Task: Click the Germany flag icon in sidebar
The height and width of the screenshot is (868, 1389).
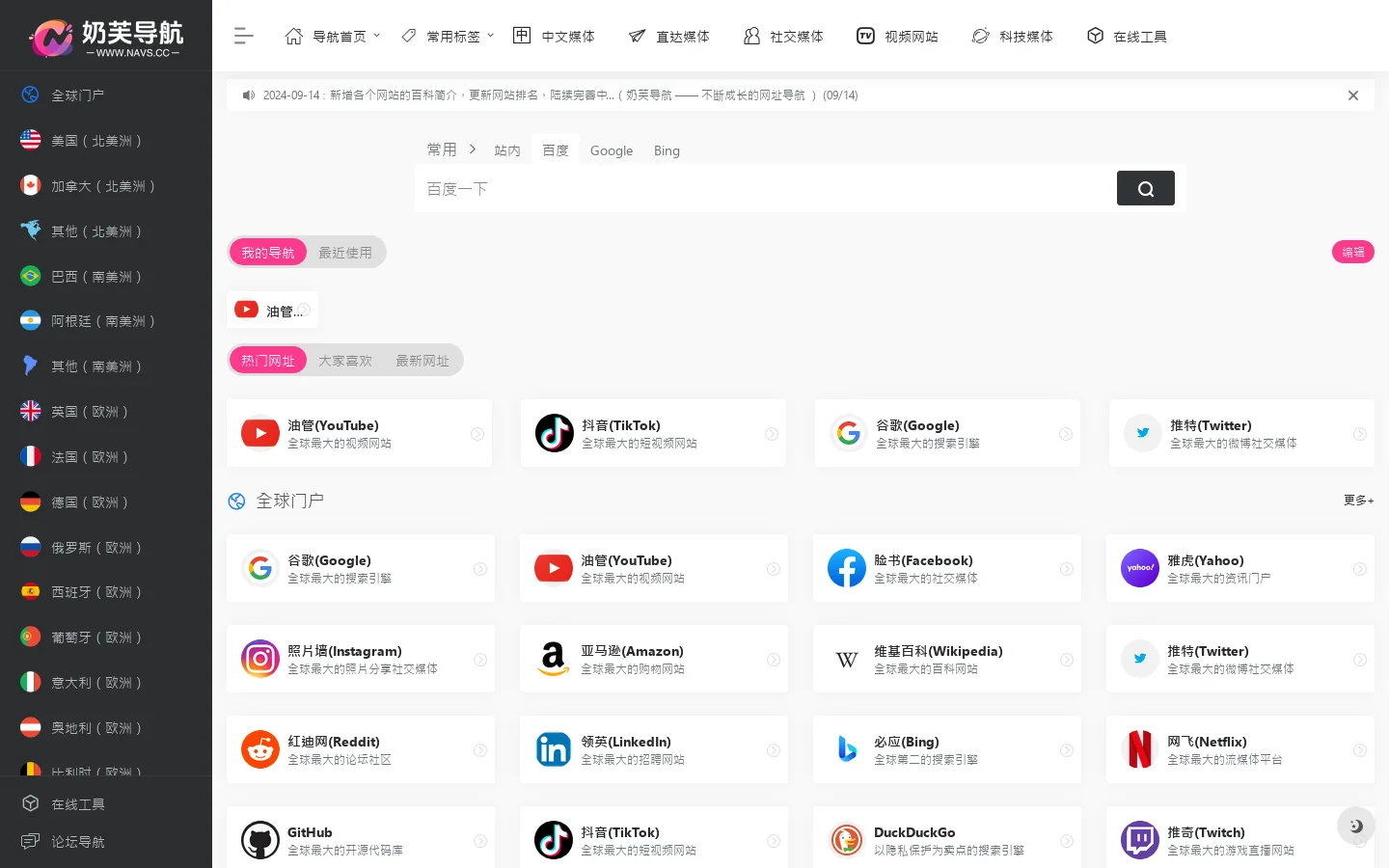Action: pyautogui.click(x=31, y=502)
